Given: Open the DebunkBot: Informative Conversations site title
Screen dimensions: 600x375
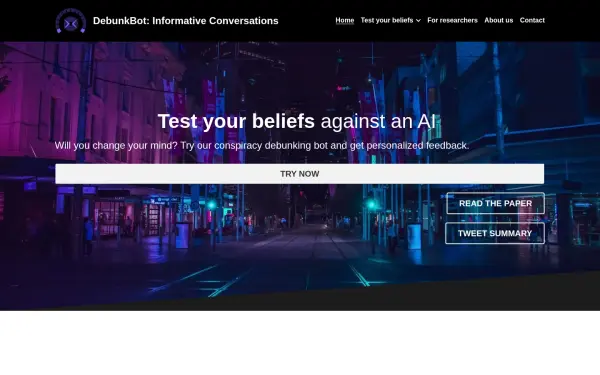Looking at the screenshot, I should pos(186,21).
